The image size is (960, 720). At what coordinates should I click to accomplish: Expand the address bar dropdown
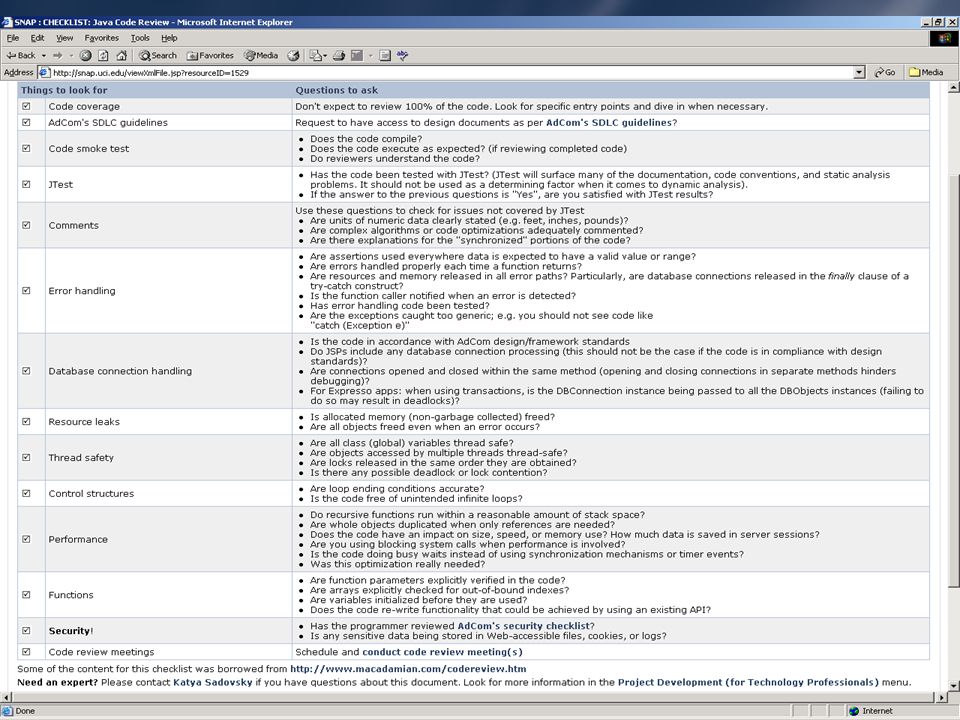point(859,72)
